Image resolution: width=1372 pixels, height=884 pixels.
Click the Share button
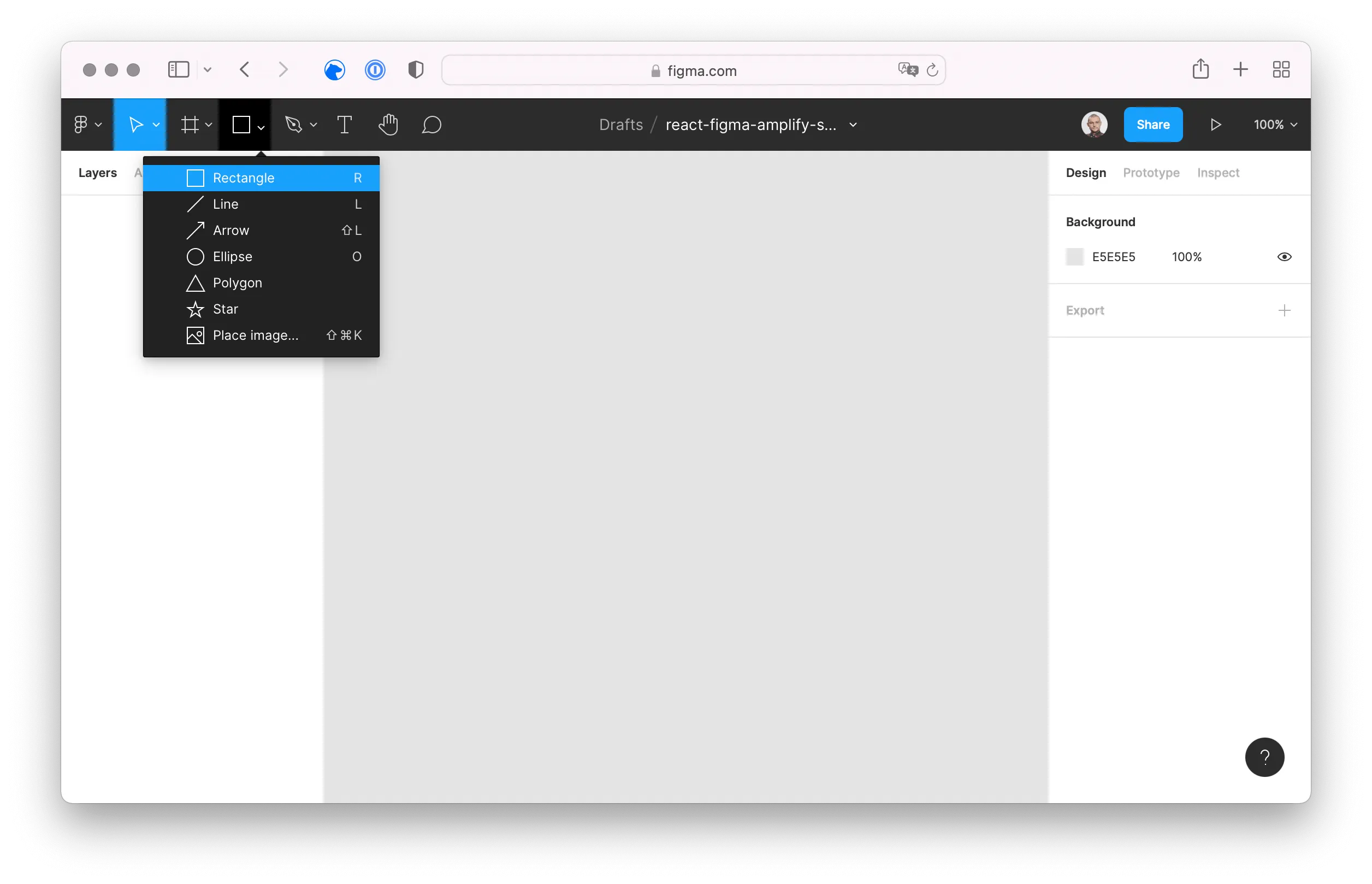(1153, 125)
